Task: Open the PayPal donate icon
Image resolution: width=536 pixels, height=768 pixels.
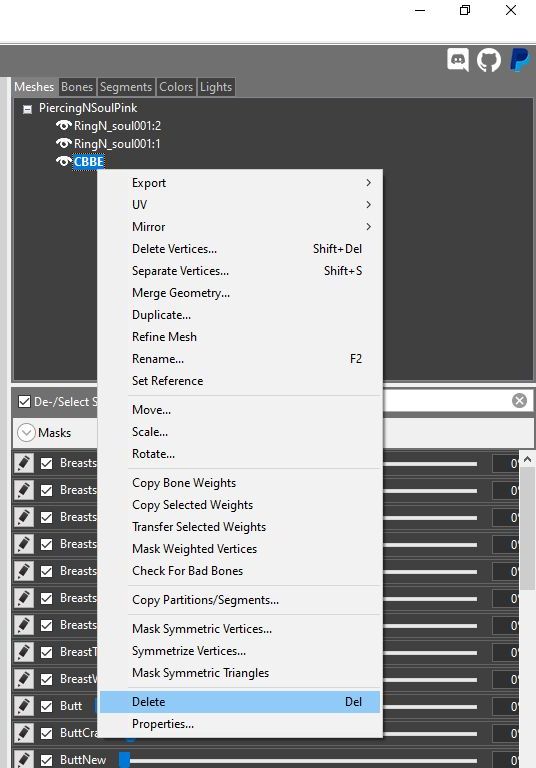Action: coord(519,60)
